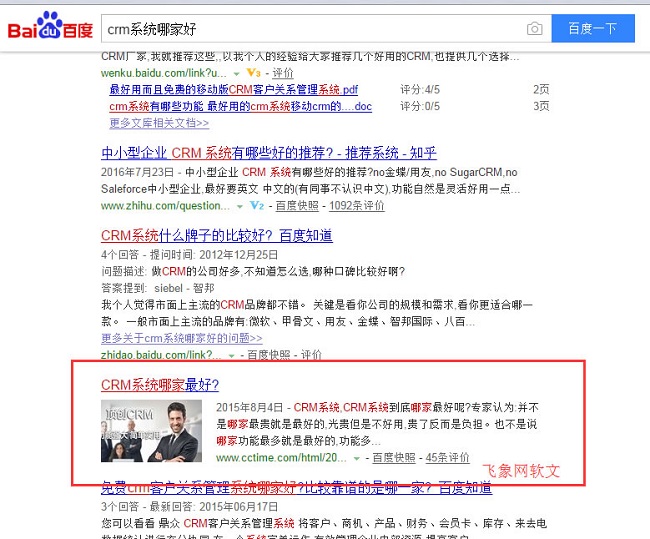The height and width of the screenshot is (539, 650).
Task: Click the 顶创CRM businessman thumbnail
Action: click(x=151, y=431)
